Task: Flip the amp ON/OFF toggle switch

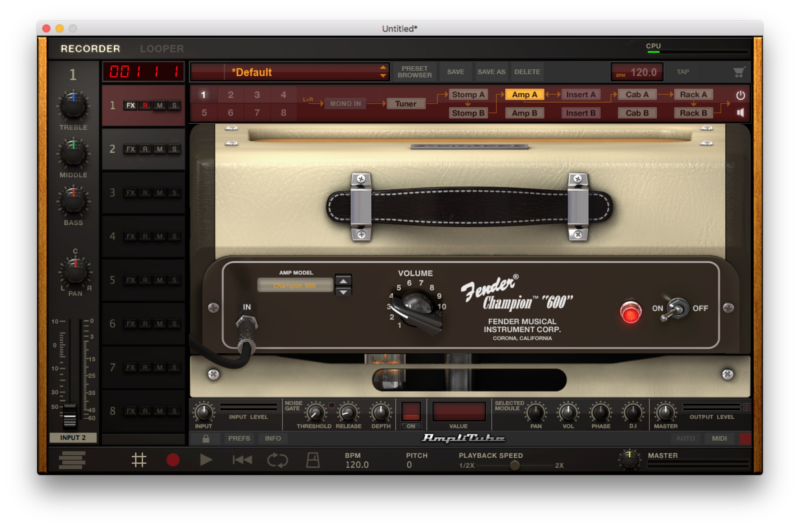Action: (675, 308)
